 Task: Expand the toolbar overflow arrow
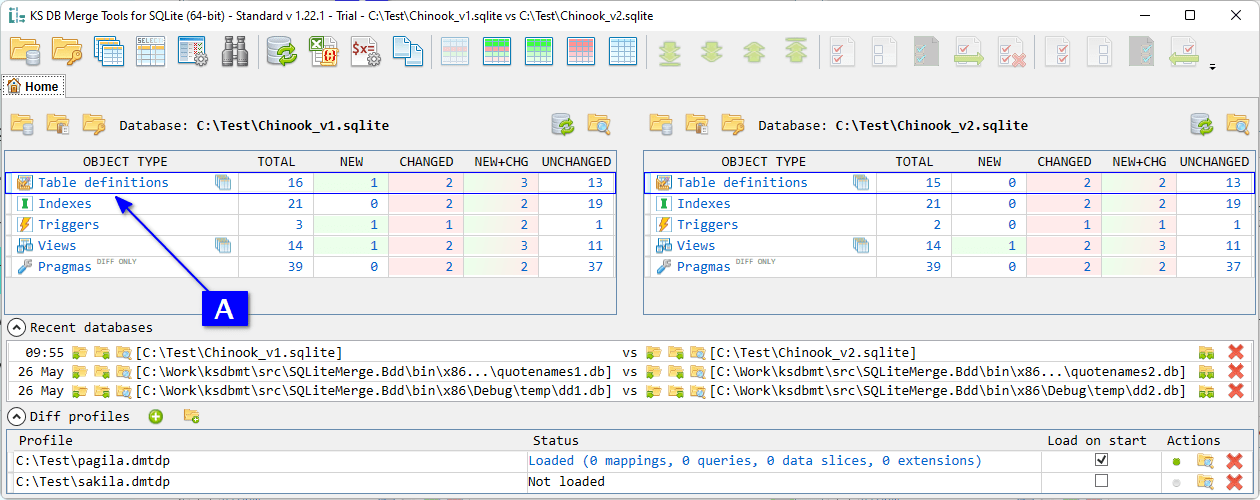coord(1213,67)
